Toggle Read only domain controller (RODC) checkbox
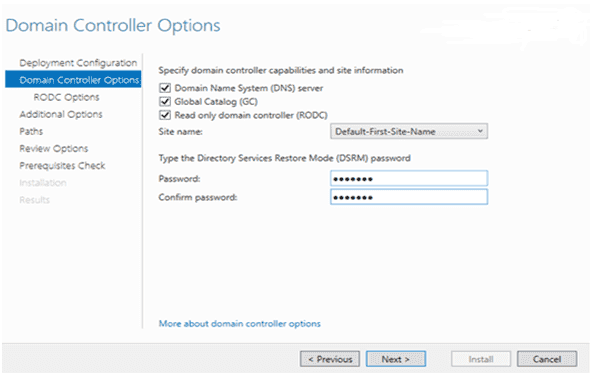Screen dimensions: 605x381 pos(165,115)
